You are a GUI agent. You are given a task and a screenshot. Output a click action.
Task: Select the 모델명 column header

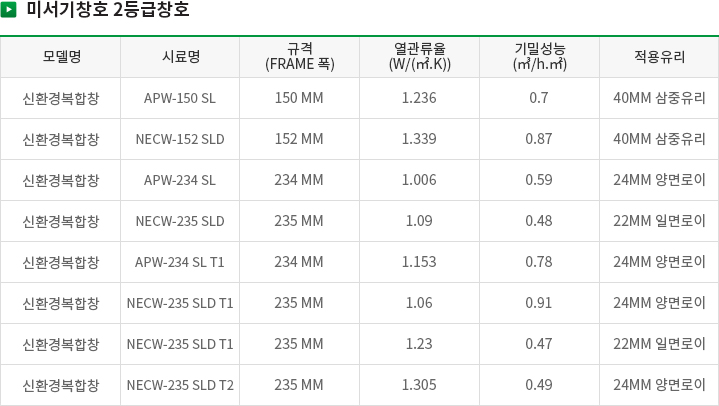pyautogui.click(x=61, y=57)
